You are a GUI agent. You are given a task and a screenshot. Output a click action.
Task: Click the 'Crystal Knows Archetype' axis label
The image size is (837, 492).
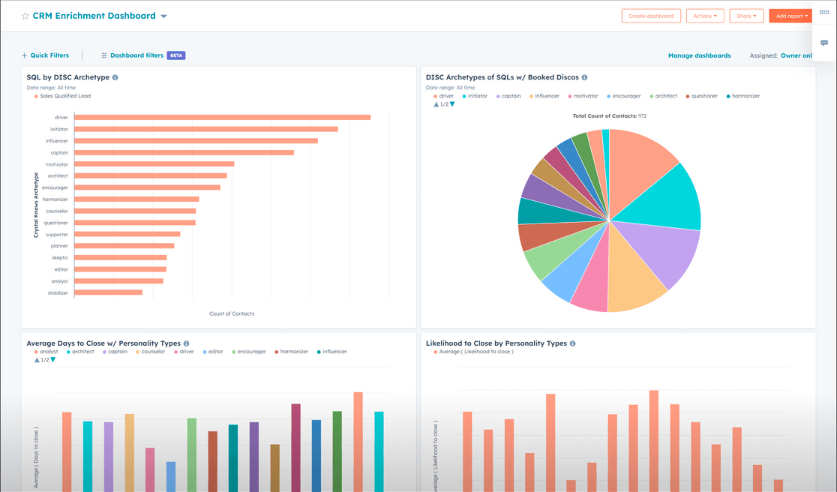36,205
